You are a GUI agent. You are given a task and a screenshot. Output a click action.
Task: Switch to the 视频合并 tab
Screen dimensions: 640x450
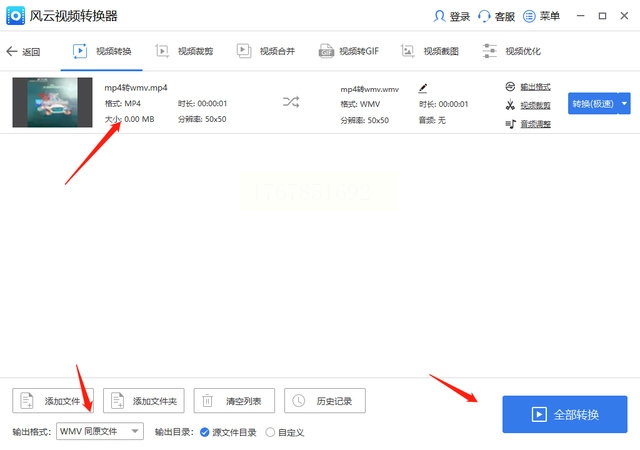pos(266,51)
